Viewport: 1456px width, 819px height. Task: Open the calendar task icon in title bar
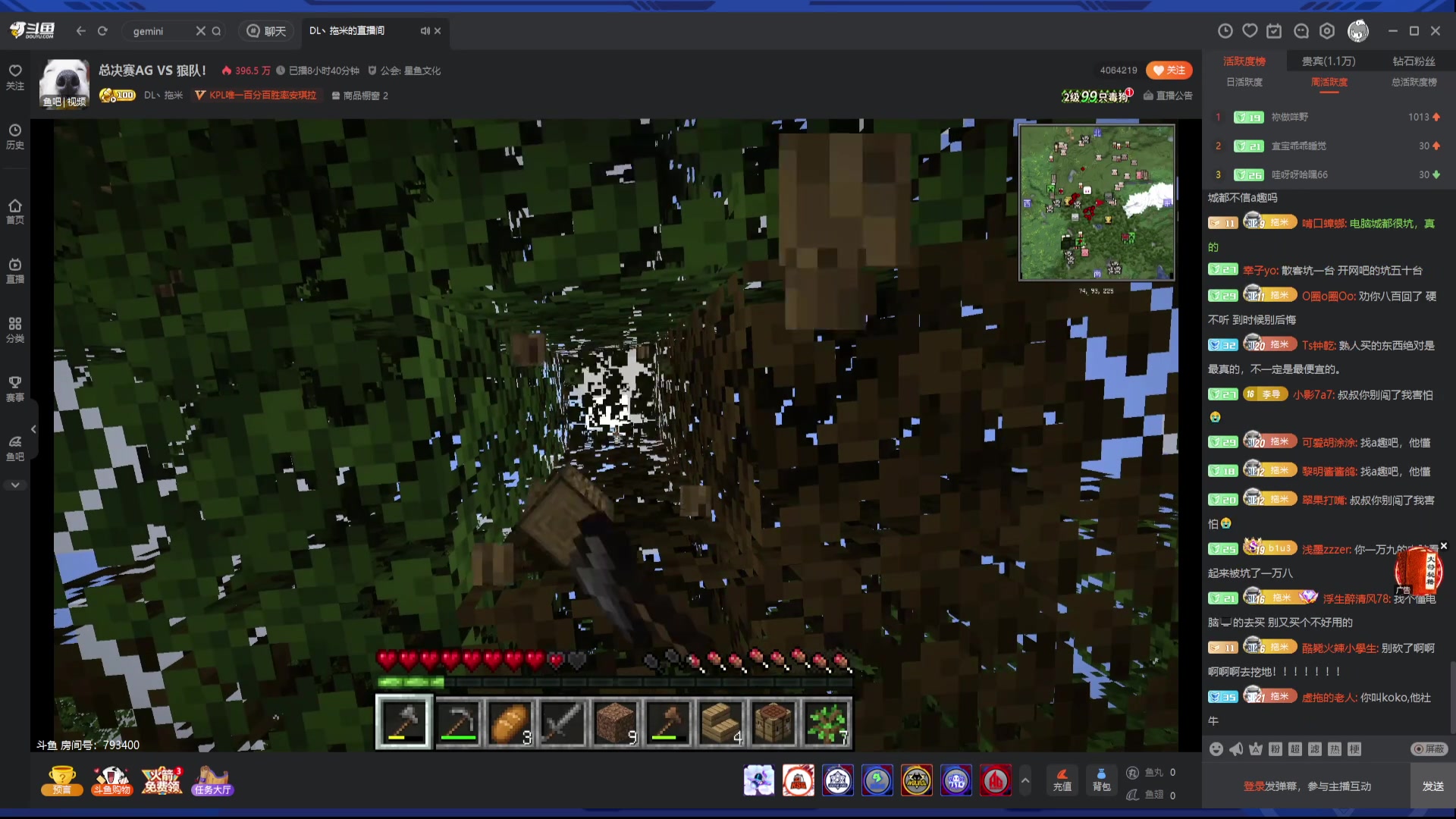[x=1274, y=31]
